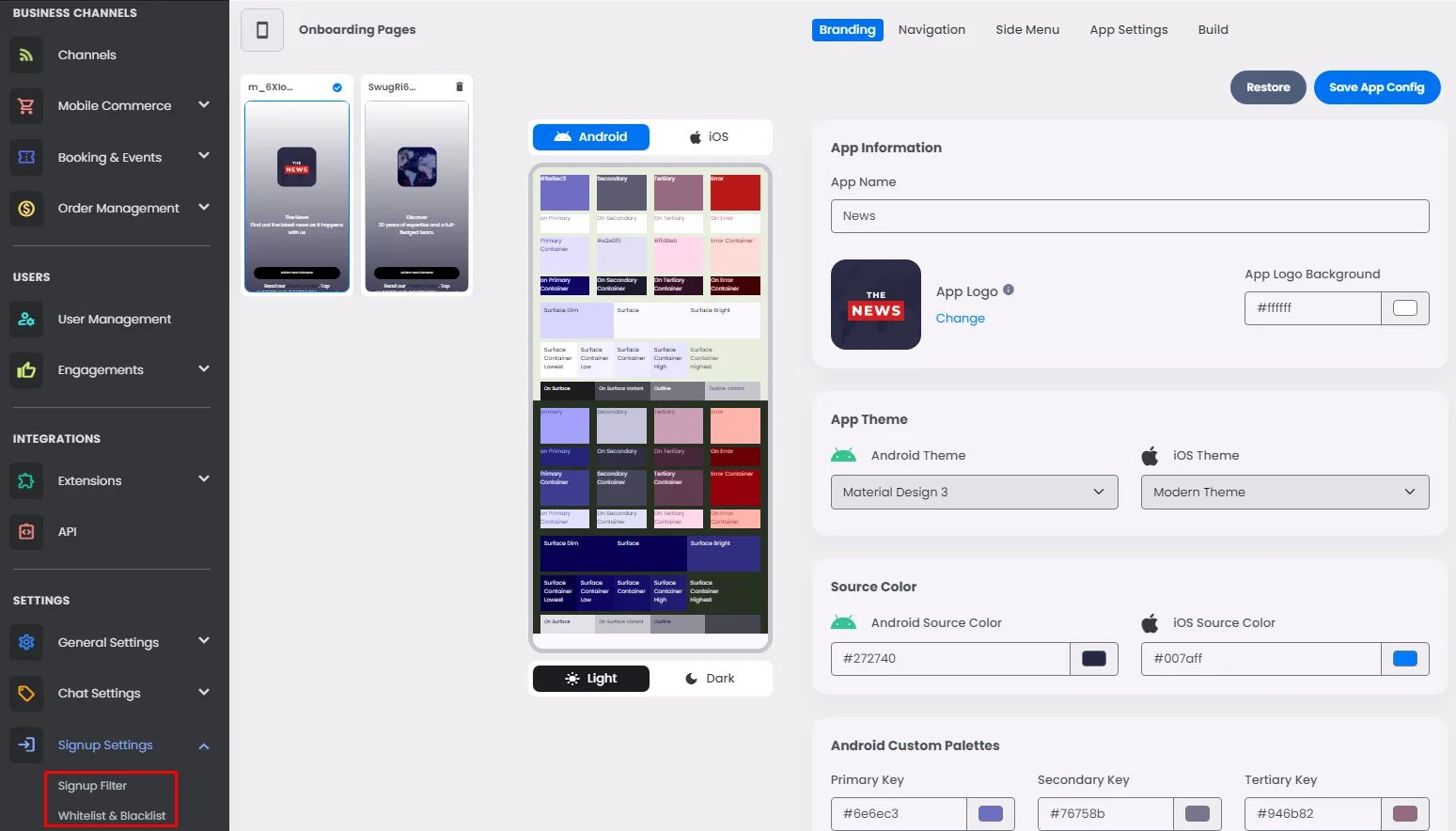Open the Android Theme dropdown
Screen dimensions: 1456x831
[974, 493]
